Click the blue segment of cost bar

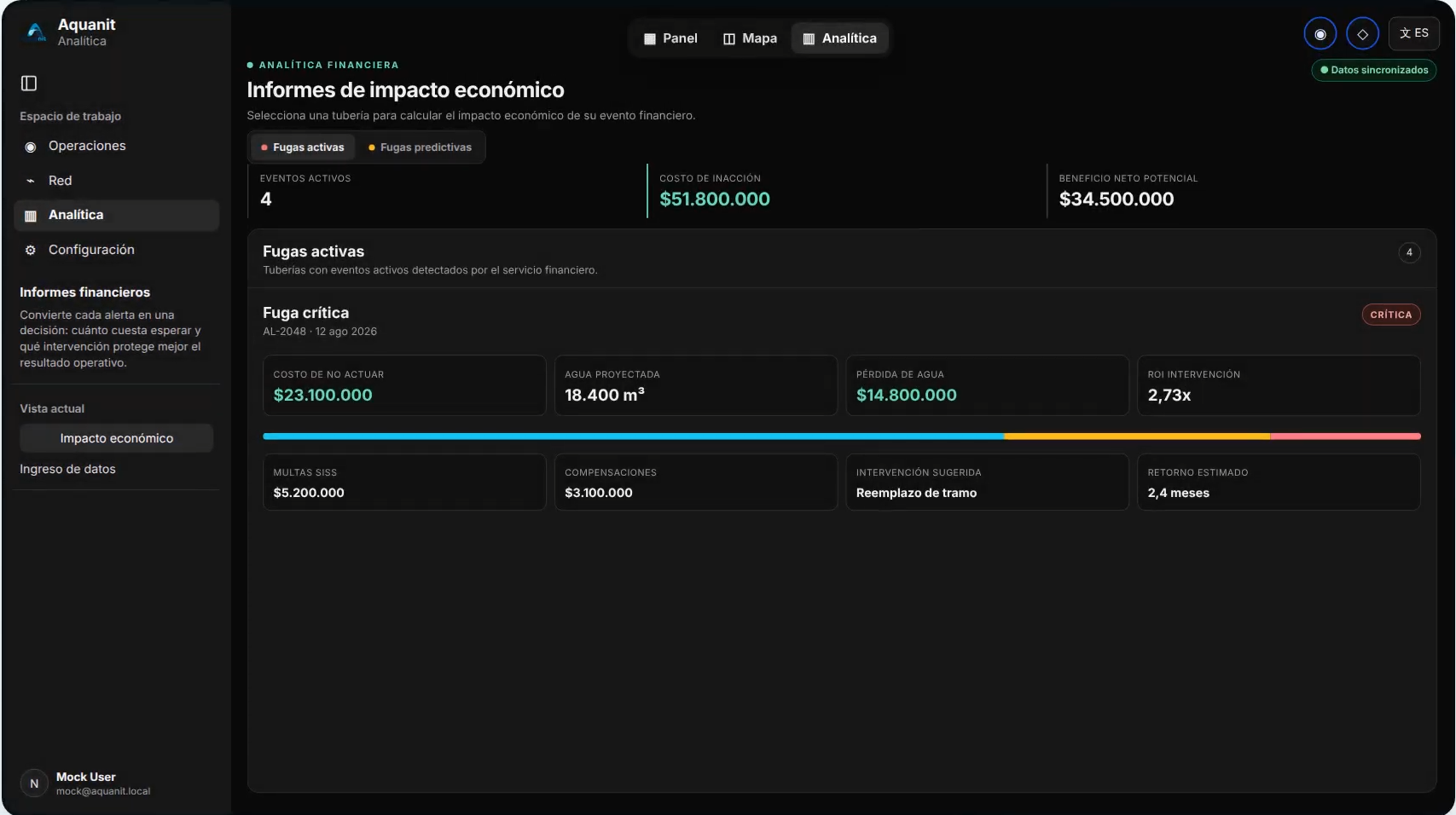(x=634, y=436)
